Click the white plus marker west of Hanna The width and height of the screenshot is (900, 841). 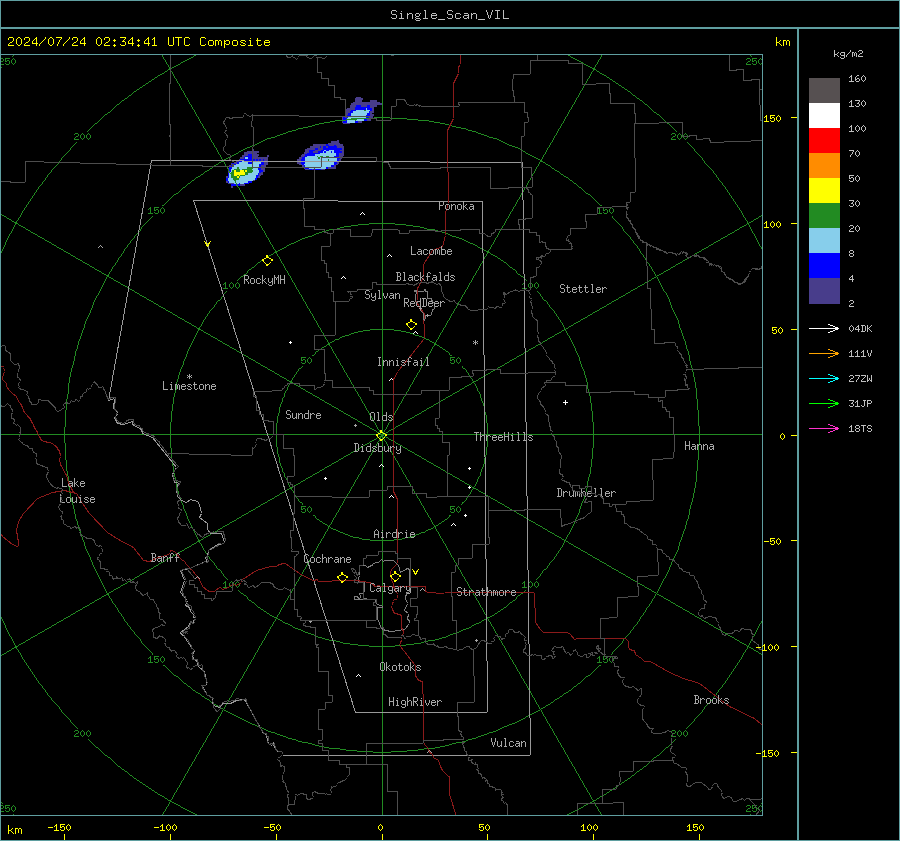click(x=565, y=402)
